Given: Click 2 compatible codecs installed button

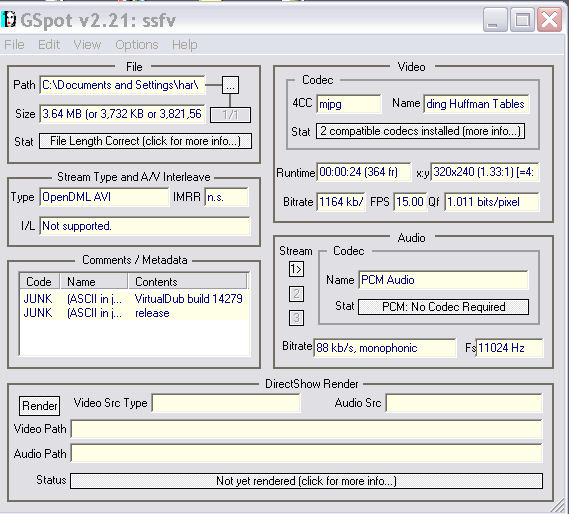Looking at the screenshot, I should tap(420, 131).
